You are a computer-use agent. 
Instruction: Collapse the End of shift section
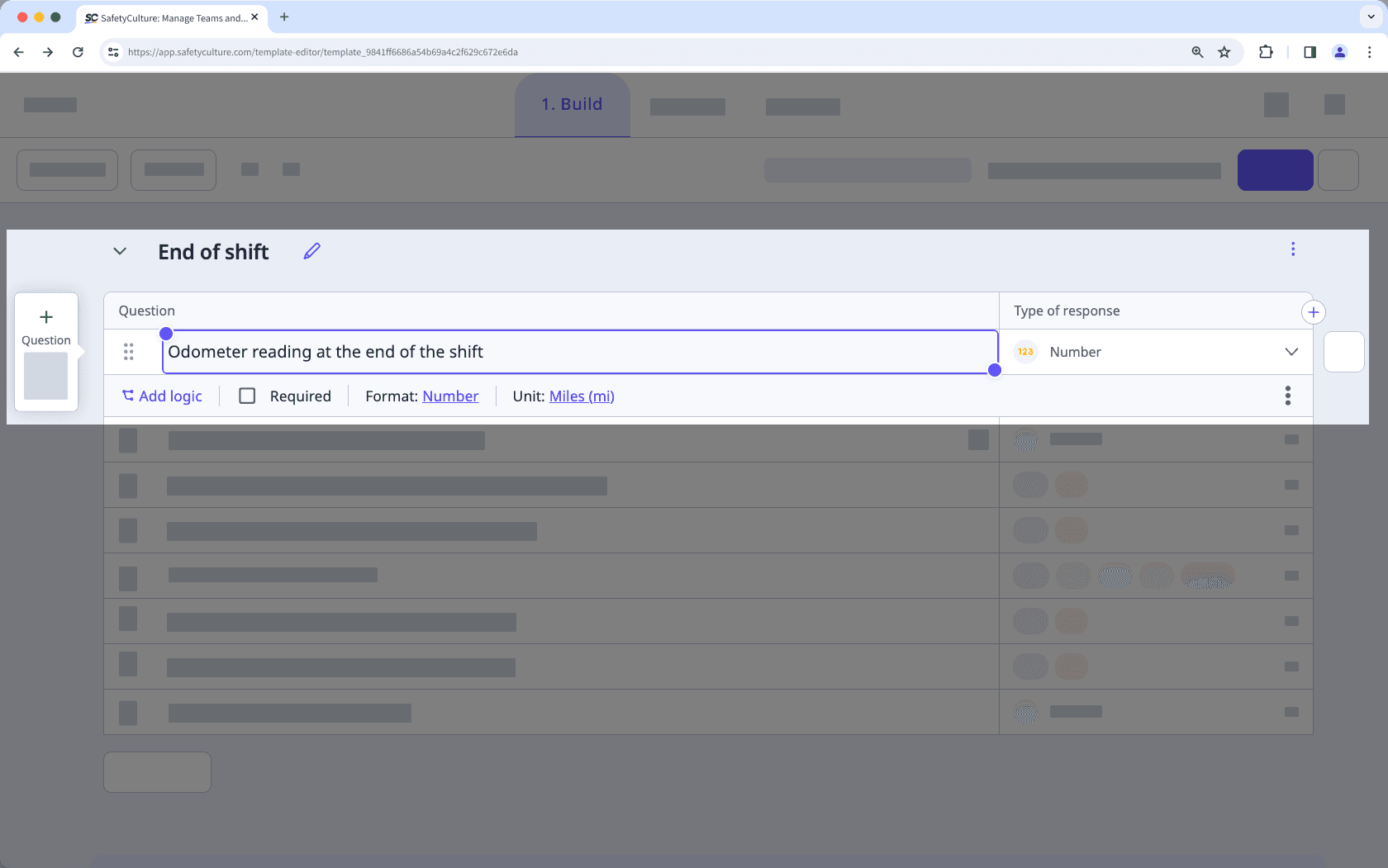click(x=119, y=251)
